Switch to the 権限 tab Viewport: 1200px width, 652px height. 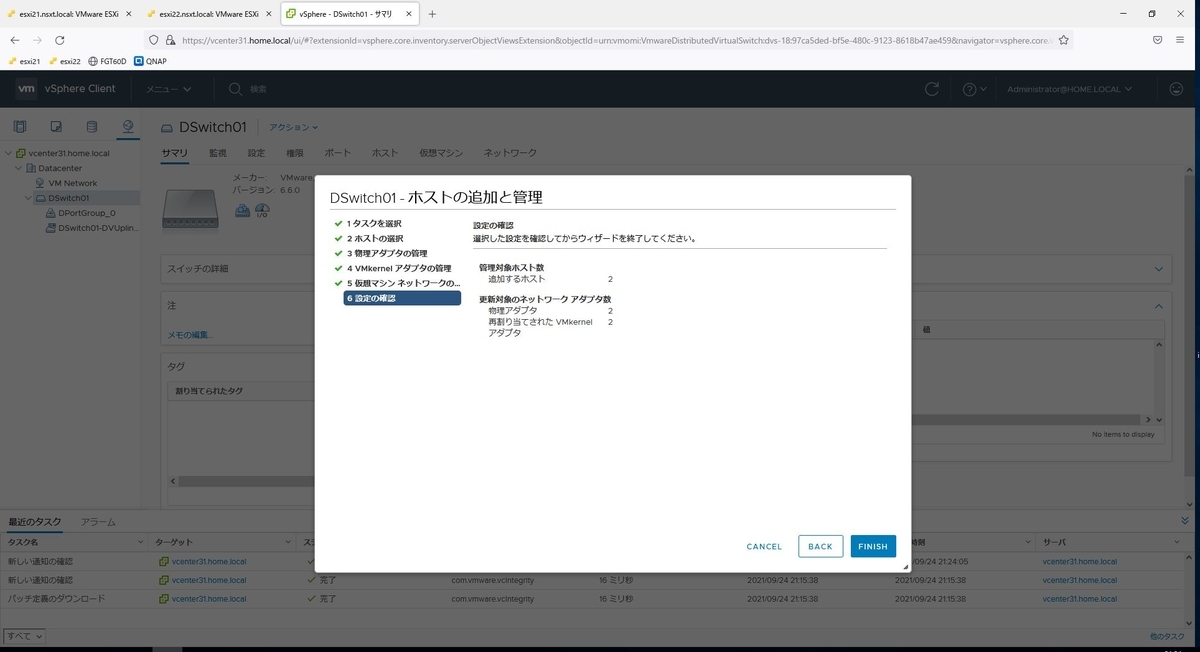point(295,153)
